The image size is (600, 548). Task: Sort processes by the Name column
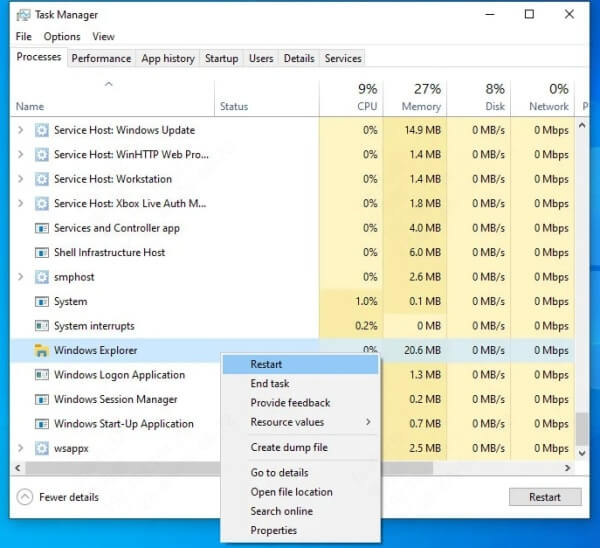pyautogui.click(x=113, y=98)
